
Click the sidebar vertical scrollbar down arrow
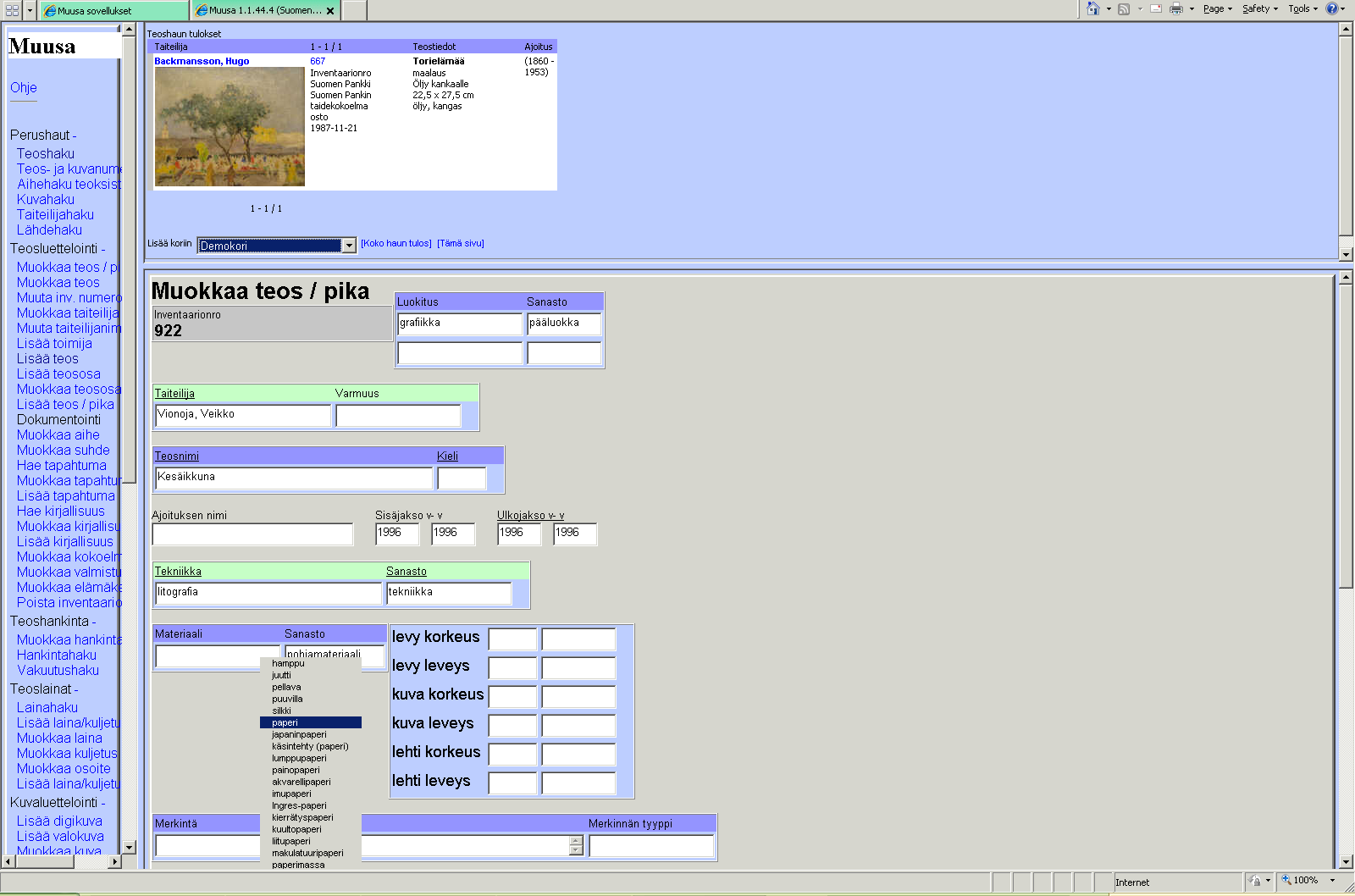click(130, 847)
